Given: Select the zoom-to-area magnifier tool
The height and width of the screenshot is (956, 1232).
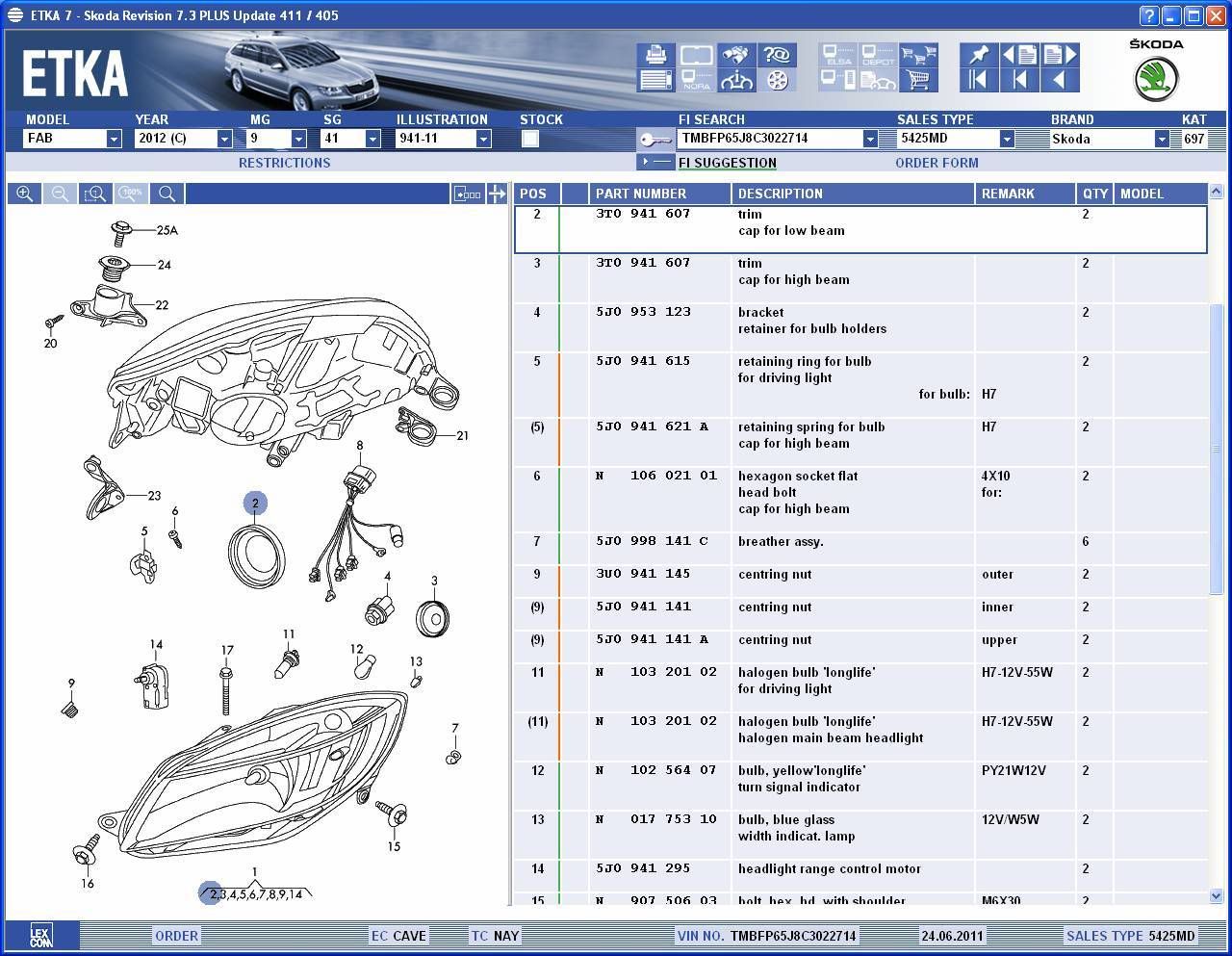Looking at the screenshot, I should coord(95,194).
